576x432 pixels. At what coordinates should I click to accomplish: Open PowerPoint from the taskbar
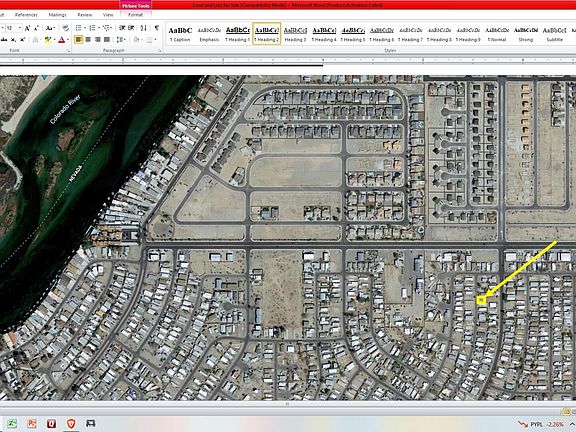(x=32, y=423)
